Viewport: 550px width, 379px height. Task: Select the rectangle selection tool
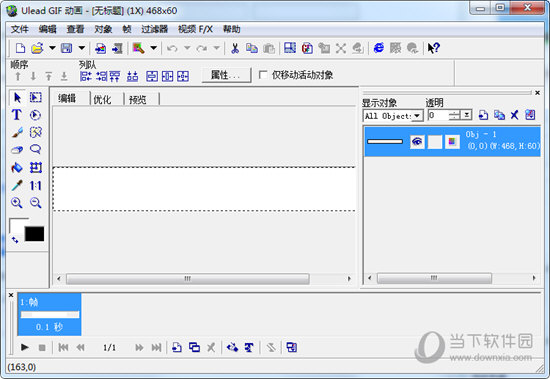(35, 97)
